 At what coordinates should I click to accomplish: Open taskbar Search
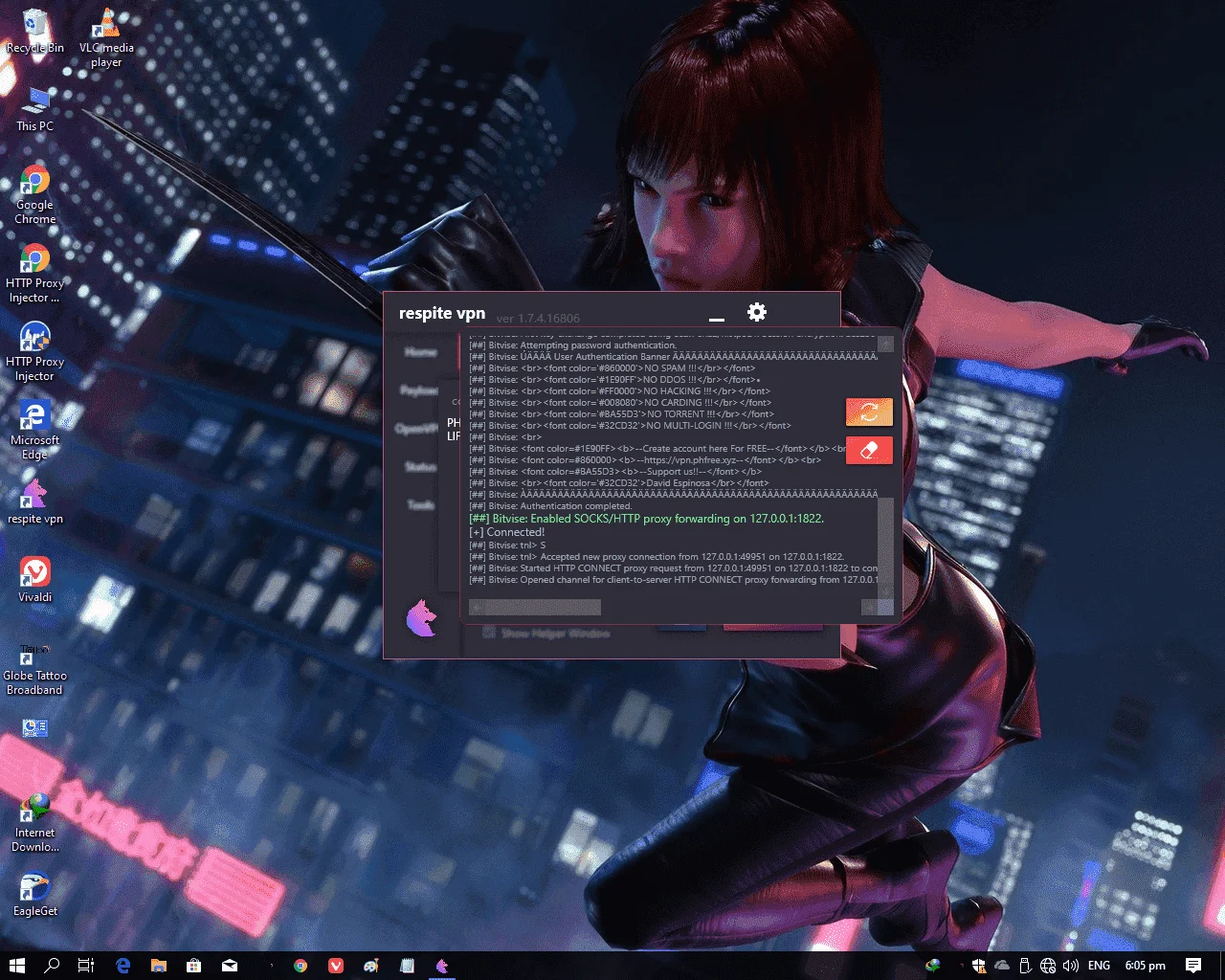52,966
